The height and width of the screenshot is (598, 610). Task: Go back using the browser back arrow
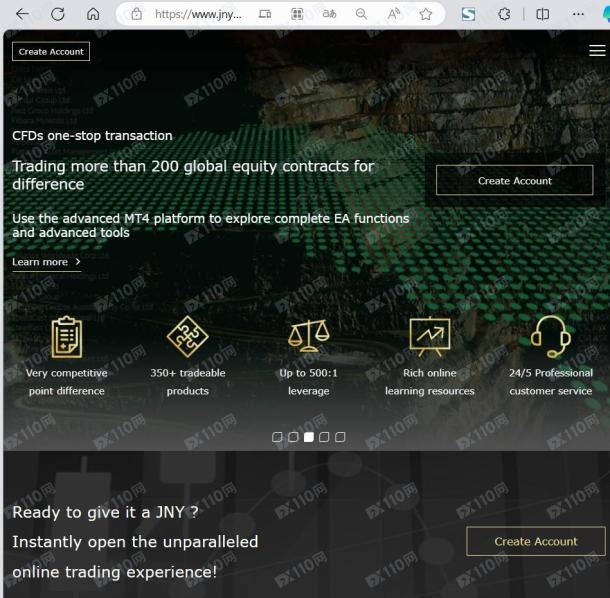(x=23, y=14)
